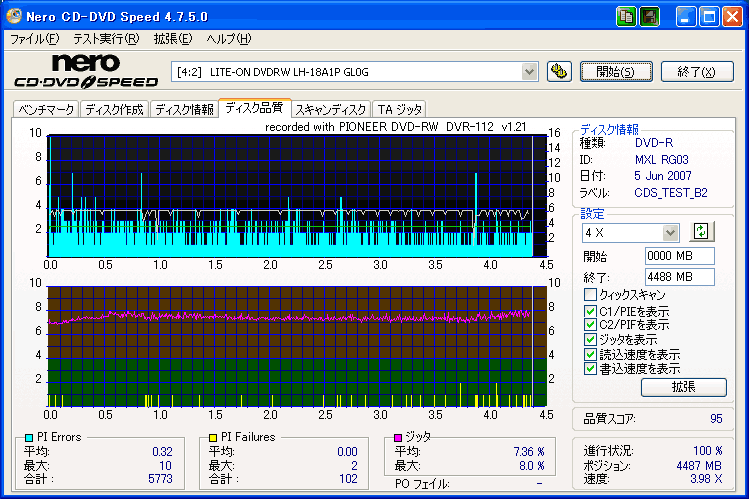Click the ポジション 4487 MB value
Viewport: 749px width, 499px height.
pyautogui.click(x=699, y=466)
